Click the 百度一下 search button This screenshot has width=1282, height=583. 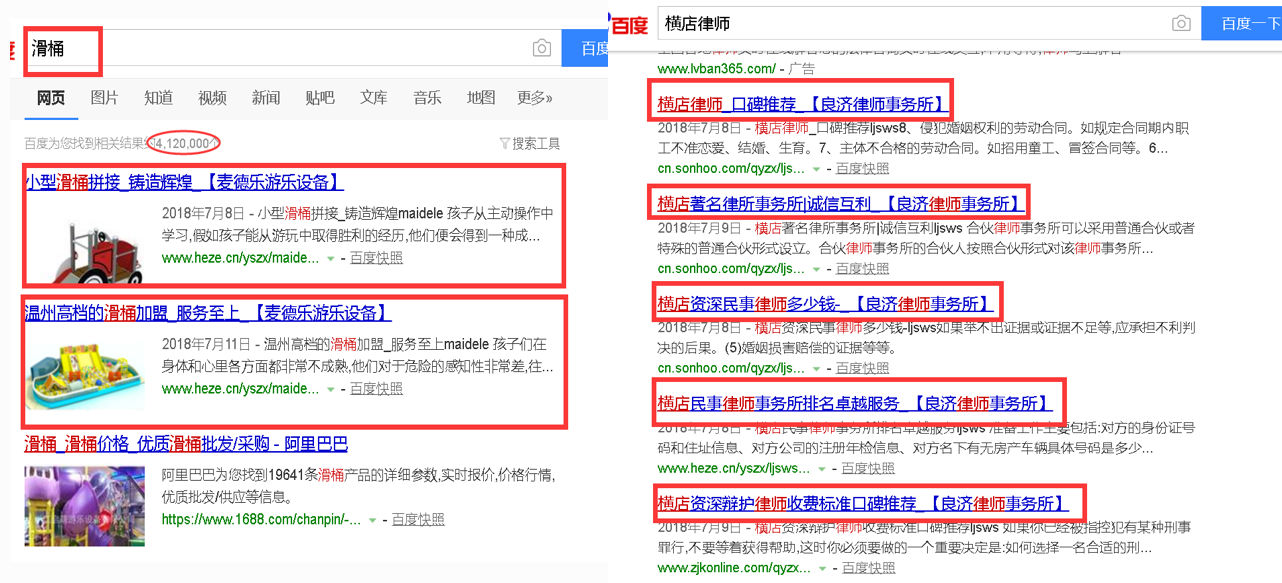1241,24
